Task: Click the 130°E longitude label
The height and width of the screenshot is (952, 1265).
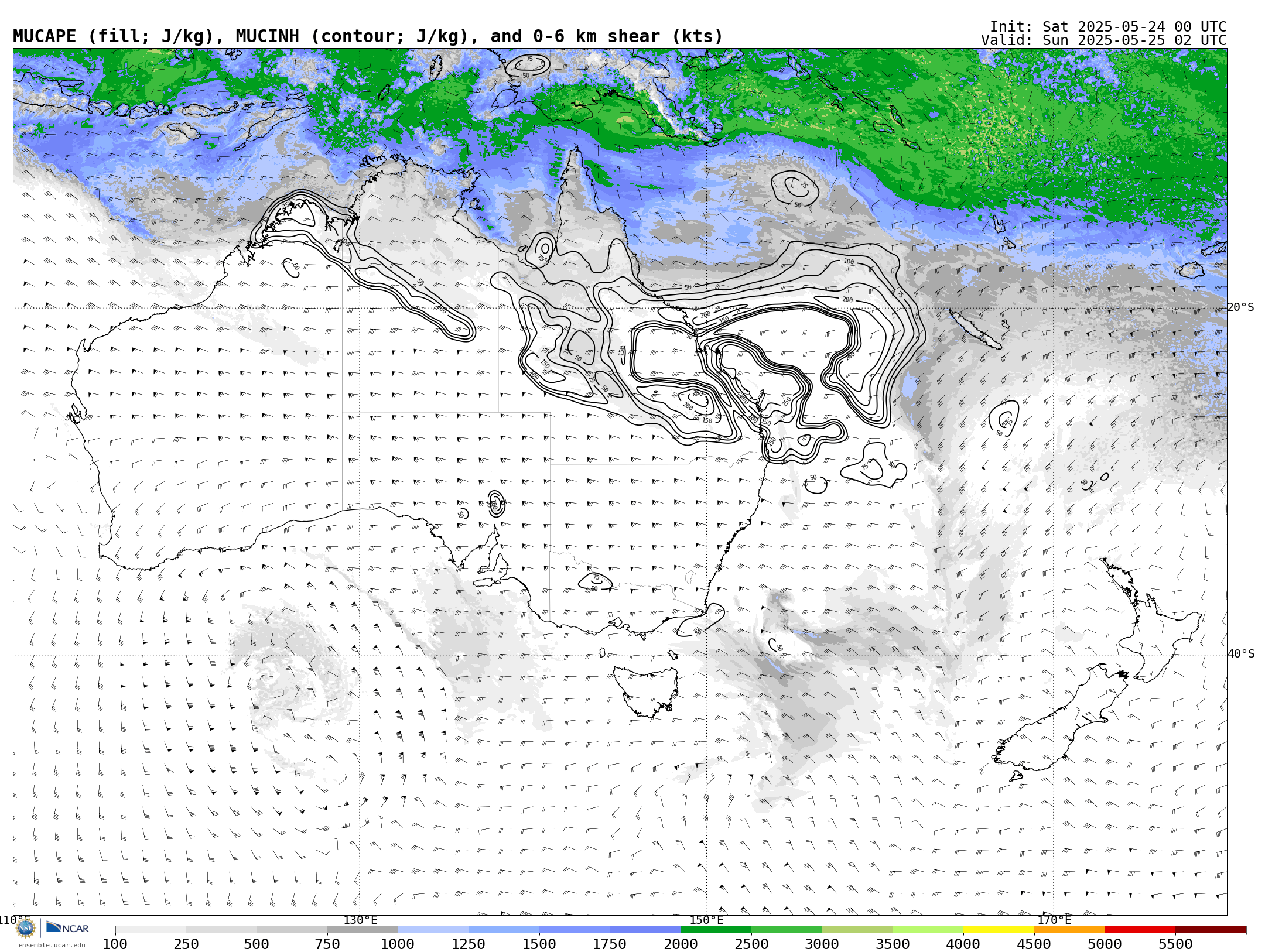Action: pos(360,920)
